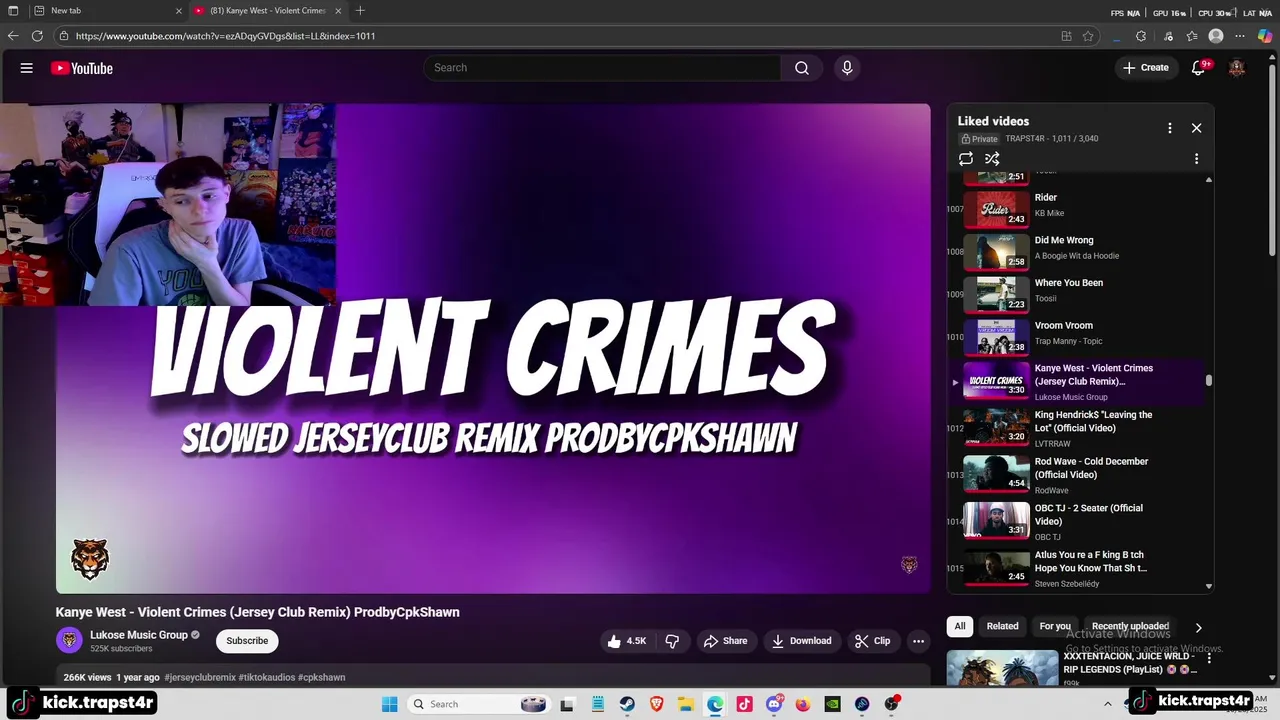The width and height of the screenshot is (1280, 720).
Task: Click playlist panel scrollbar down arrow
Action: (x=1209, y=586)
